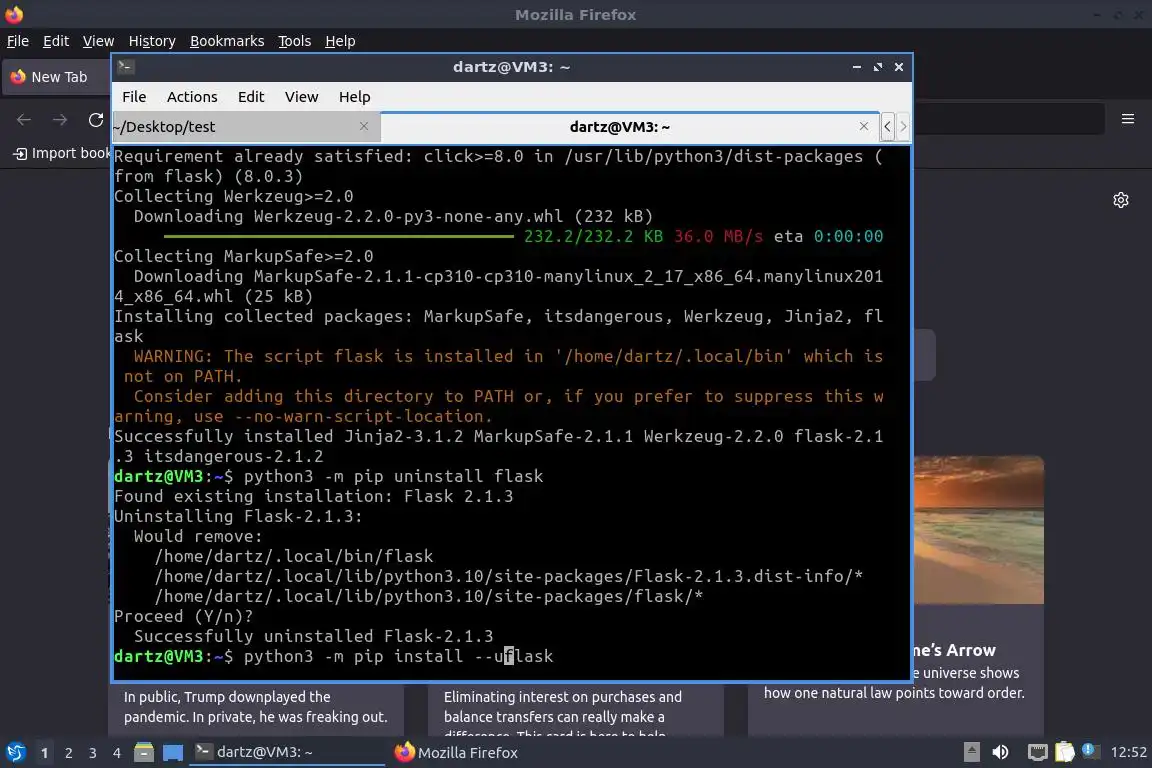Open Firefox Bookmarks menu
The width and height of the screenshot is (1152, 768).
(x=227, y=41)
